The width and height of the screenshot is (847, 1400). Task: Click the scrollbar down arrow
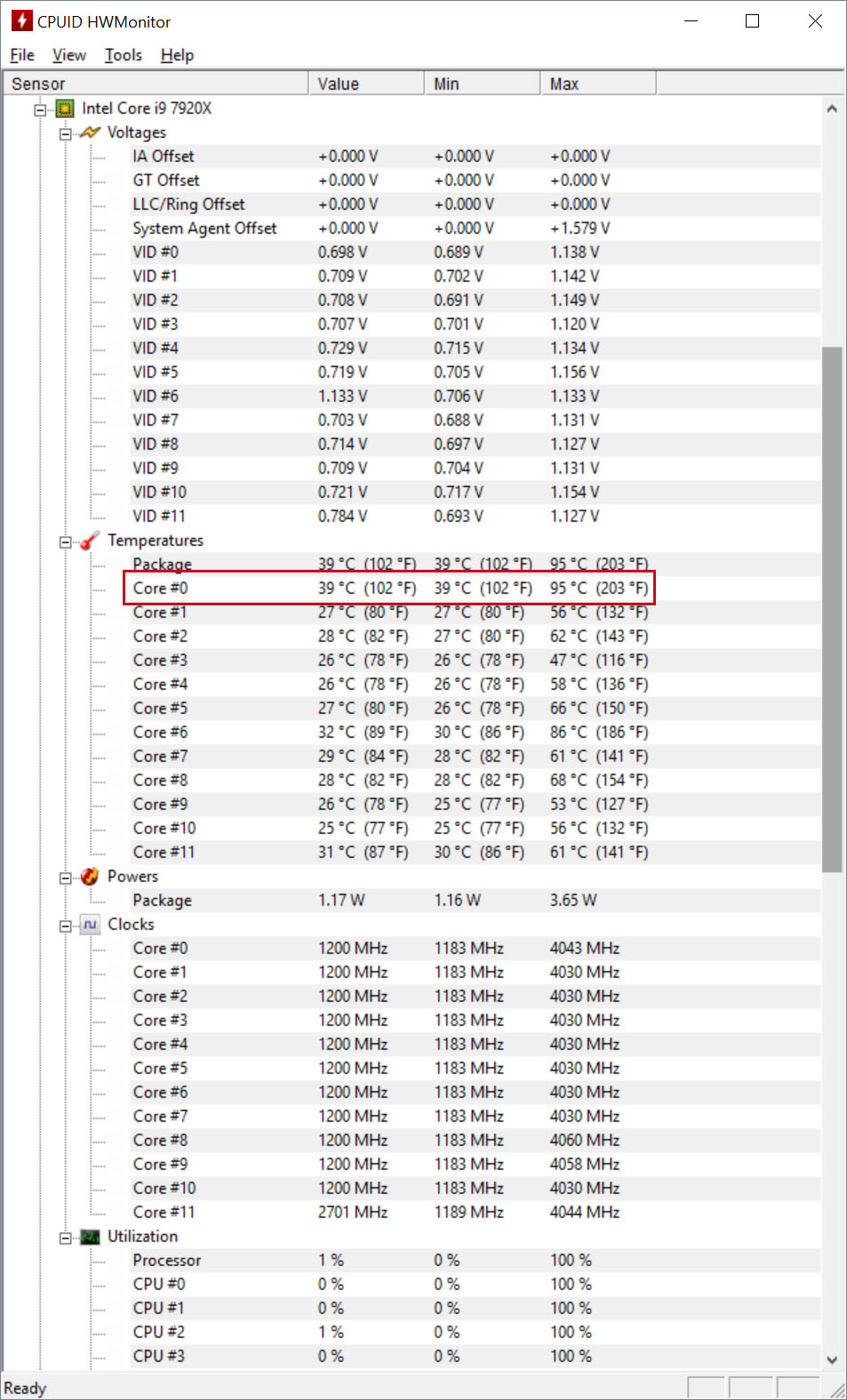point(832,1359)
